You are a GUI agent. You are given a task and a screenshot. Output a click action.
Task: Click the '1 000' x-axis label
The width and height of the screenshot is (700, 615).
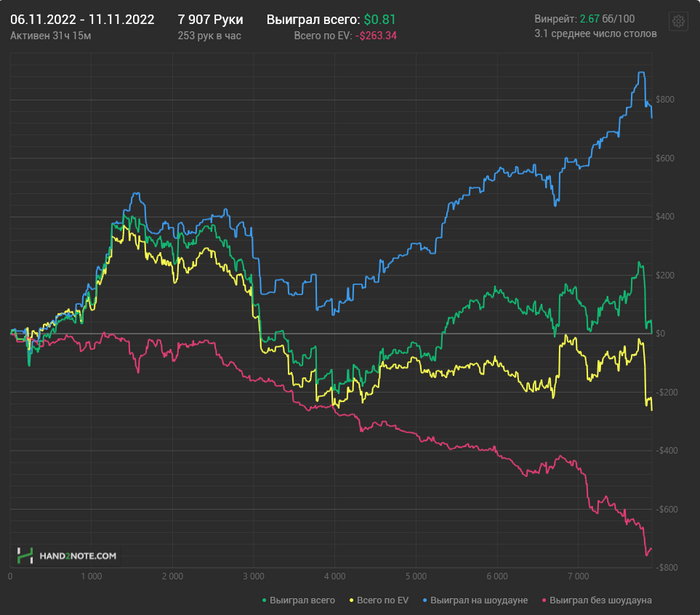pos(92,577)
